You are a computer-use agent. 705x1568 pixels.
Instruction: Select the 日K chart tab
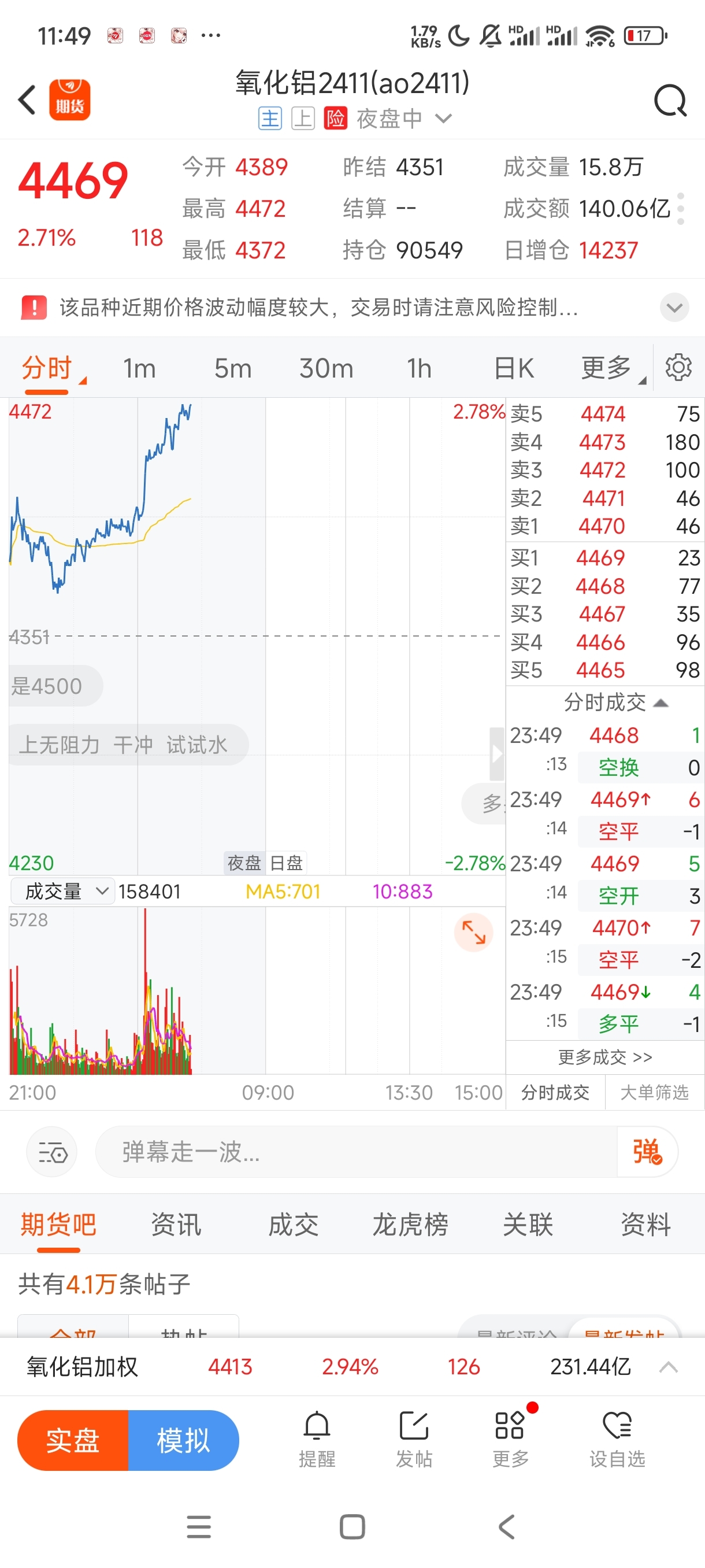[513, 368]
